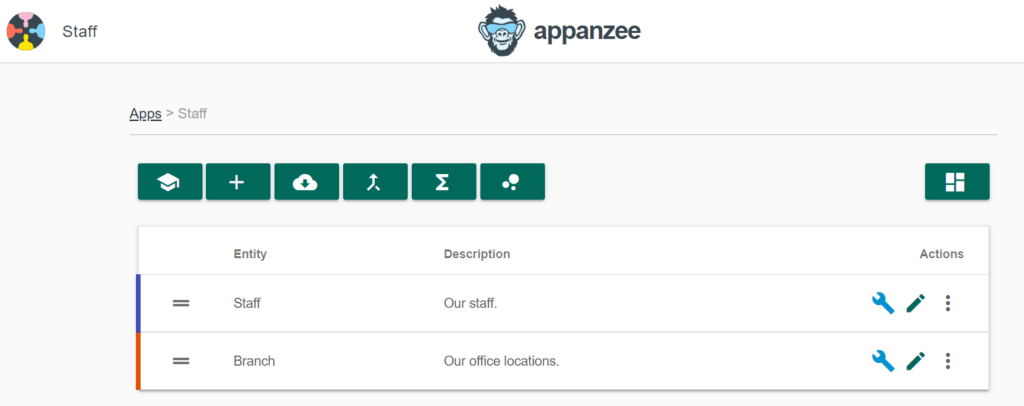This screenshot has width=1024, height=406.
Task: Open the three-dot menu for Staff row
Action: (948, 303)
